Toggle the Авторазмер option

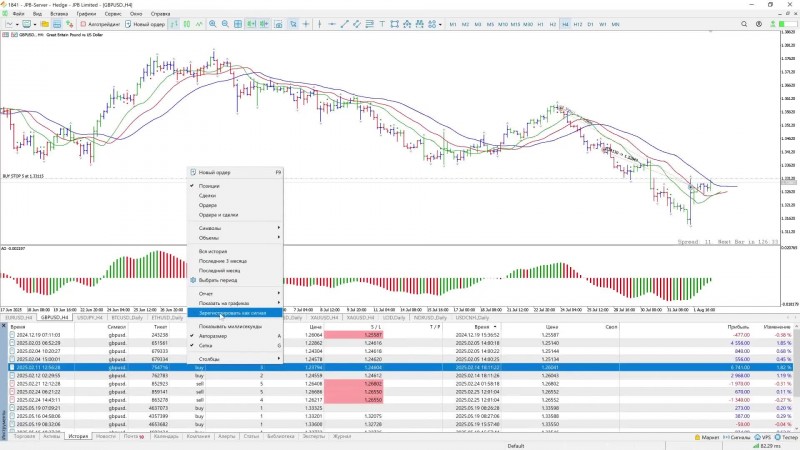click(212, 335)
